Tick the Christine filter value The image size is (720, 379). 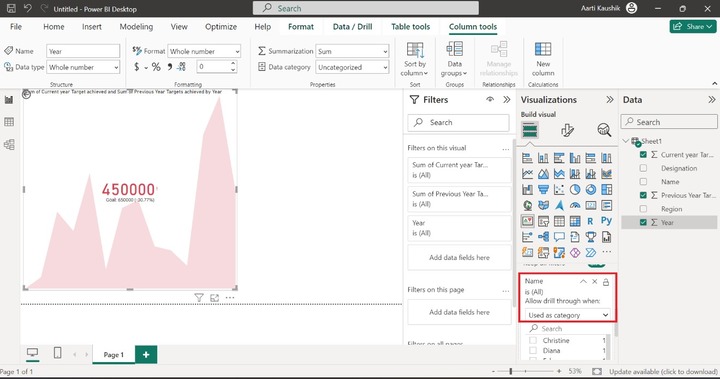click(x=533, y=340)
